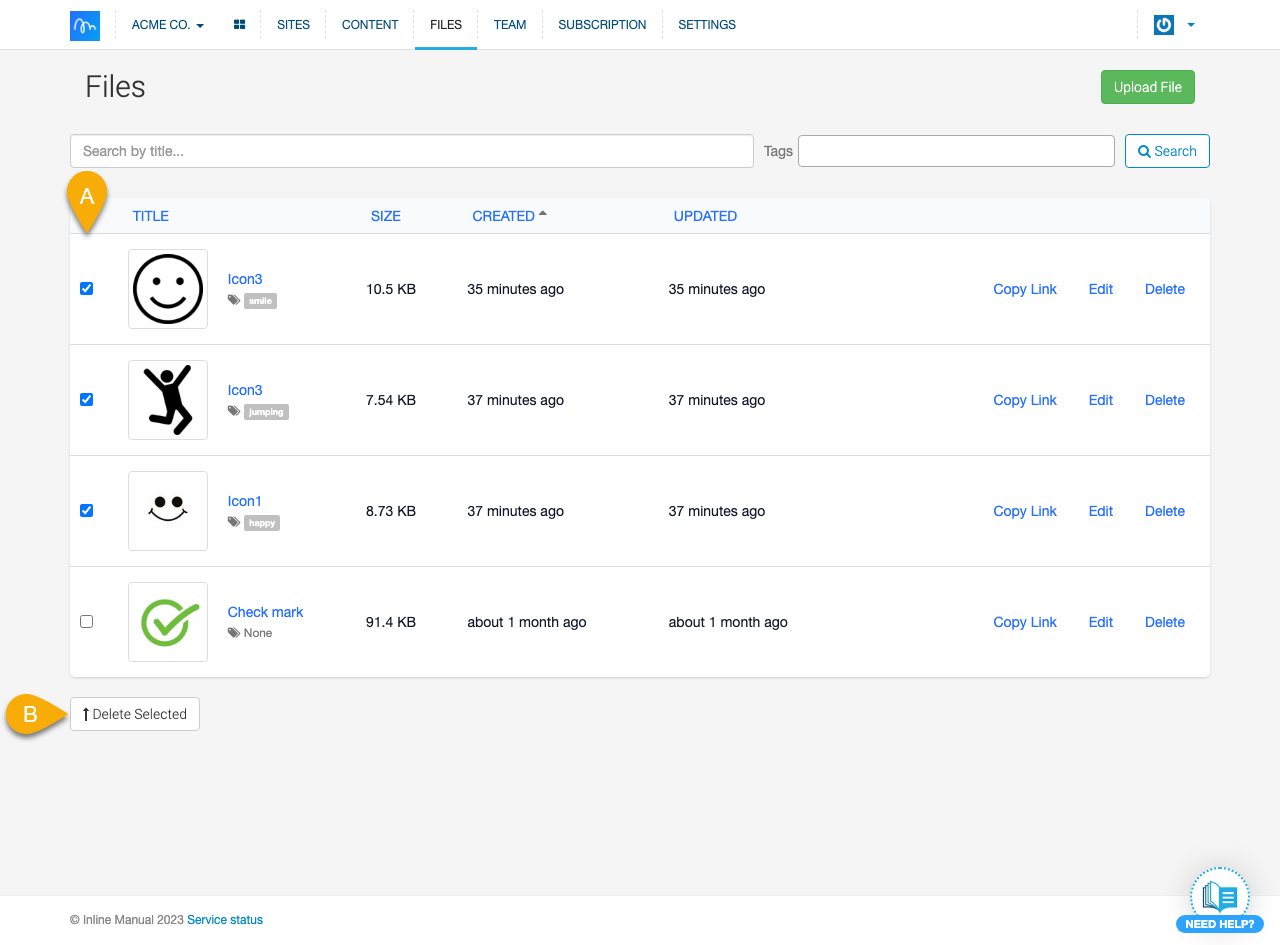
Task: Open the Need Help book widget
Action: pyautogui.click(x=1219, y=899)
